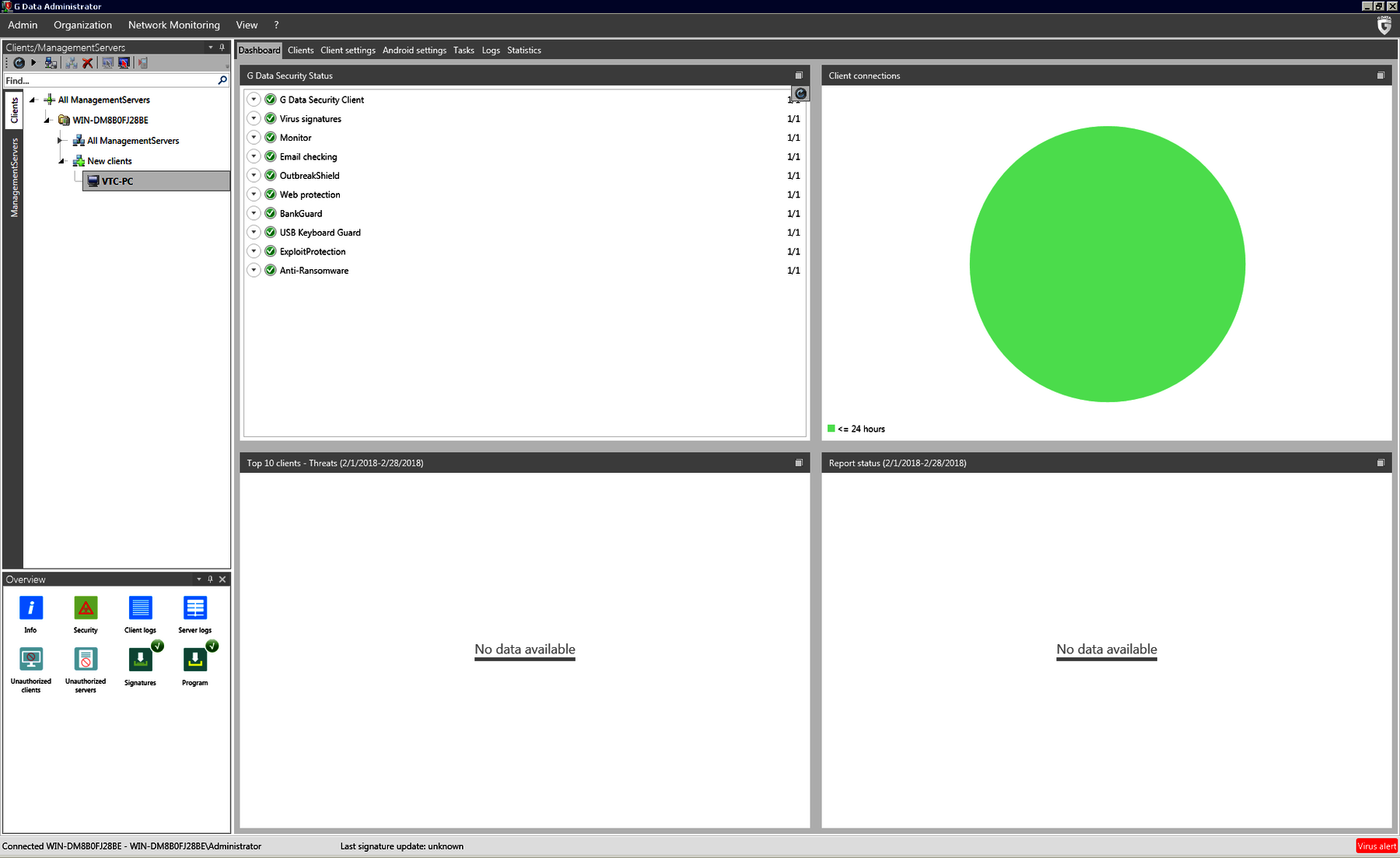
Task: Open the Security overview icon
Action: click(x=86, y=609)
